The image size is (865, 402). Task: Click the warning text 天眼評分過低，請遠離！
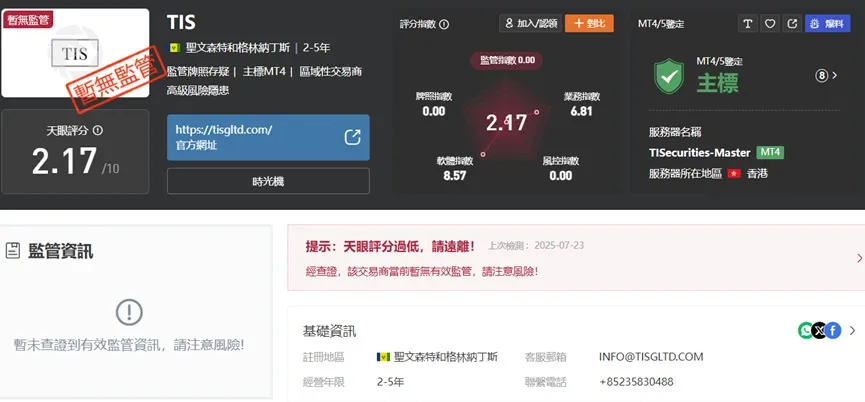tap(409, 246)
